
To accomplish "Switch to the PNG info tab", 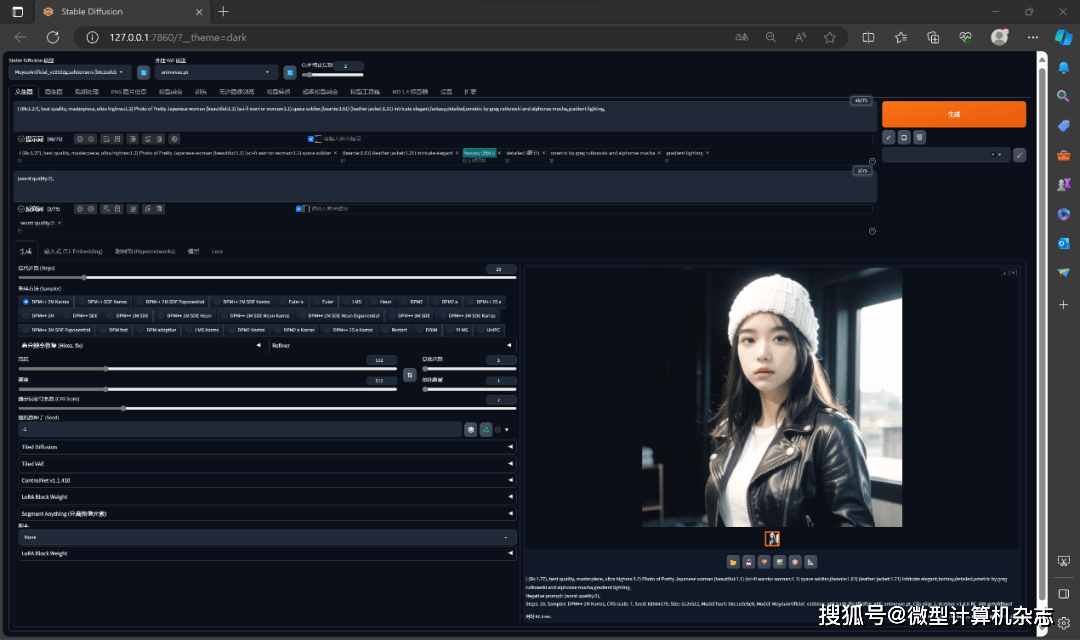I will coord(129,91).
